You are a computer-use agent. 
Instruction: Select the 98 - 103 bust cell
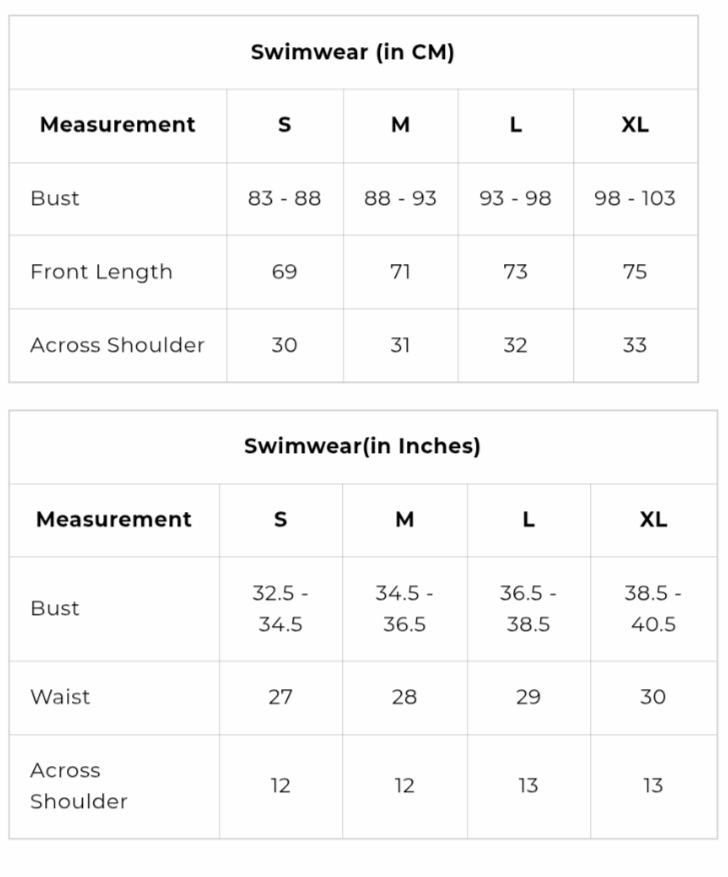point(635,198)
